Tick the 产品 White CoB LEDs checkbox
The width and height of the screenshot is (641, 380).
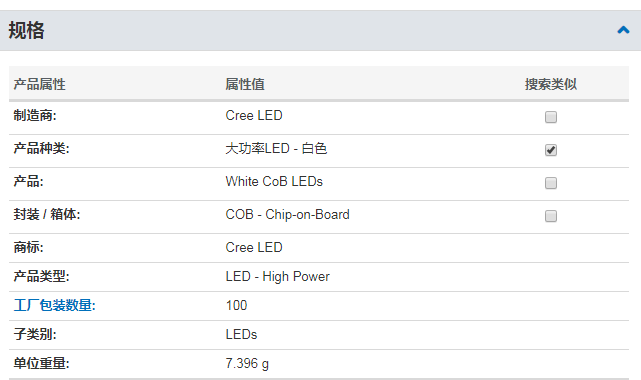coord(551,183)
